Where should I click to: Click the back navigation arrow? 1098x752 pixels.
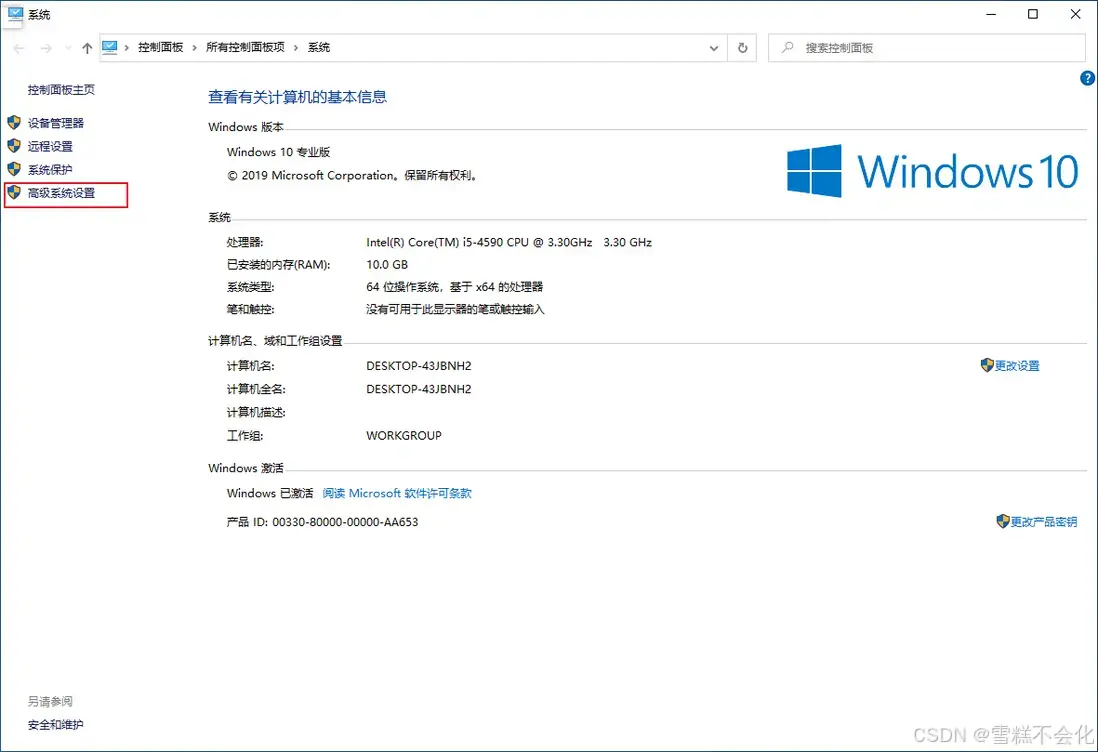click(x=19, y=48)
